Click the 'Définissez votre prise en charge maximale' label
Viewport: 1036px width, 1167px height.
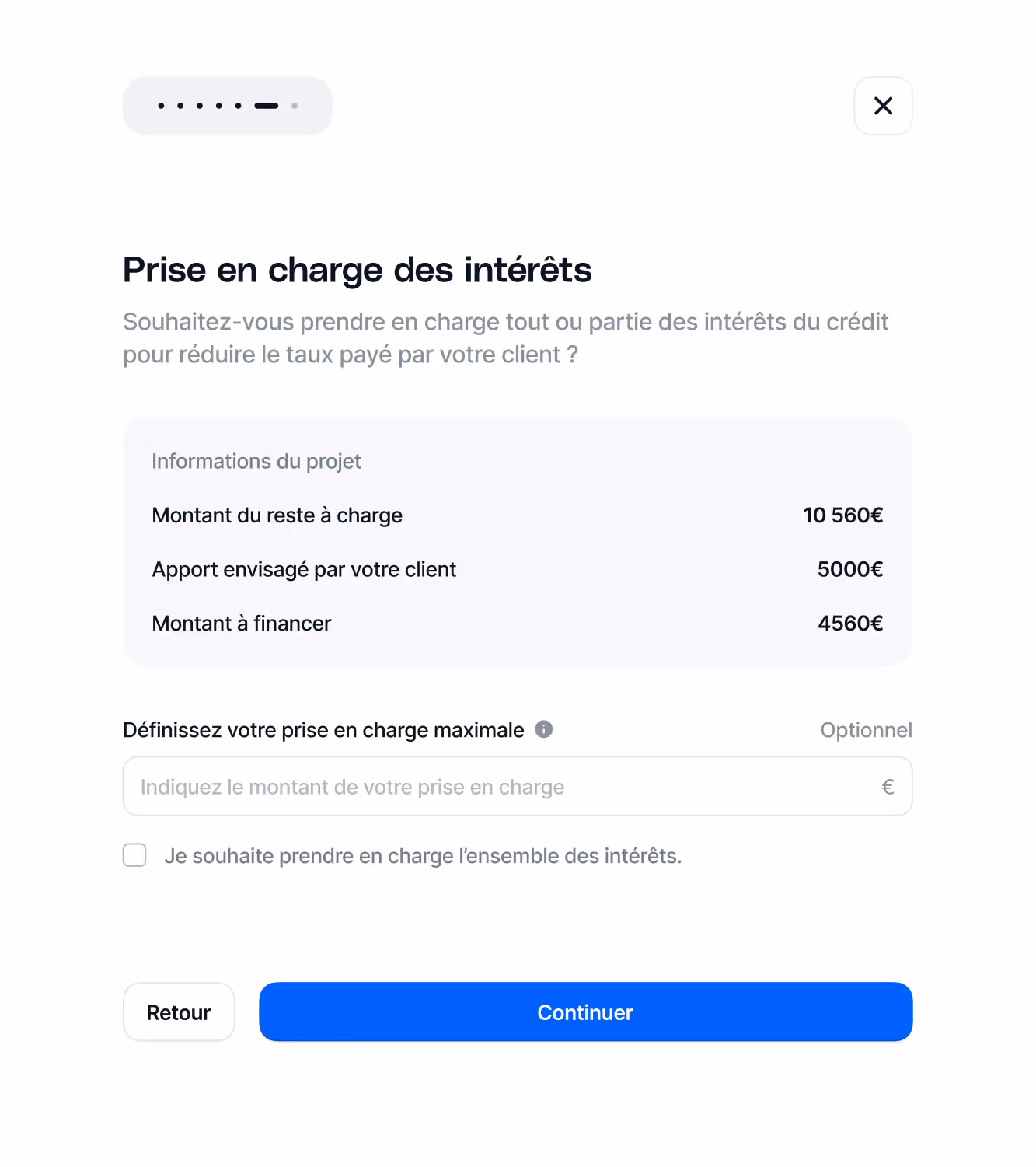point(323,730)
